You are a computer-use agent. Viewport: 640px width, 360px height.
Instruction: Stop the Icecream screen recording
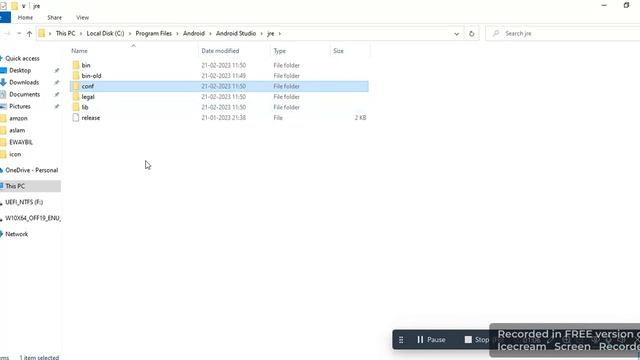tap(477, 340)
